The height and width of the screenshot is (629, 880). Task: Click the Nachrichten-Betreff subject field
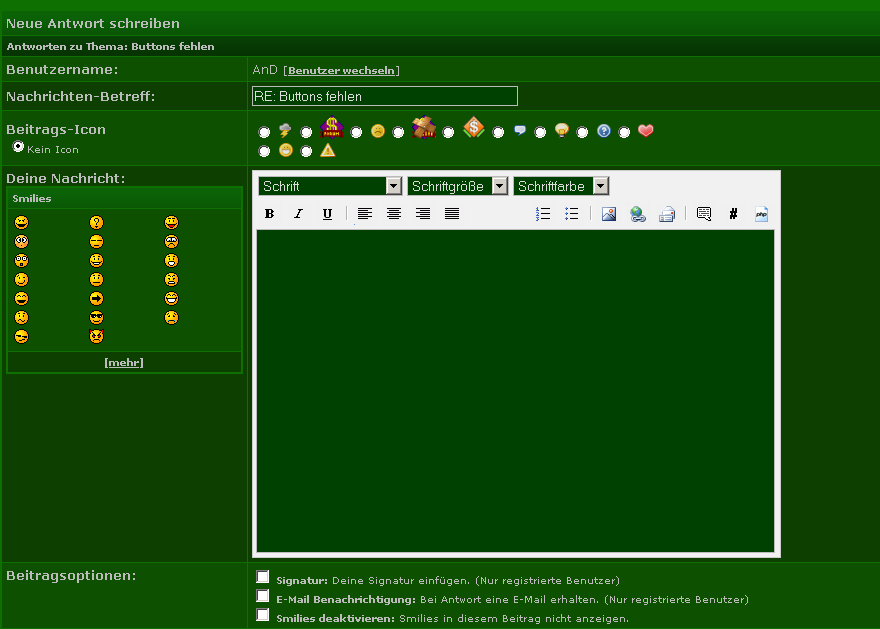click(385, 96)
